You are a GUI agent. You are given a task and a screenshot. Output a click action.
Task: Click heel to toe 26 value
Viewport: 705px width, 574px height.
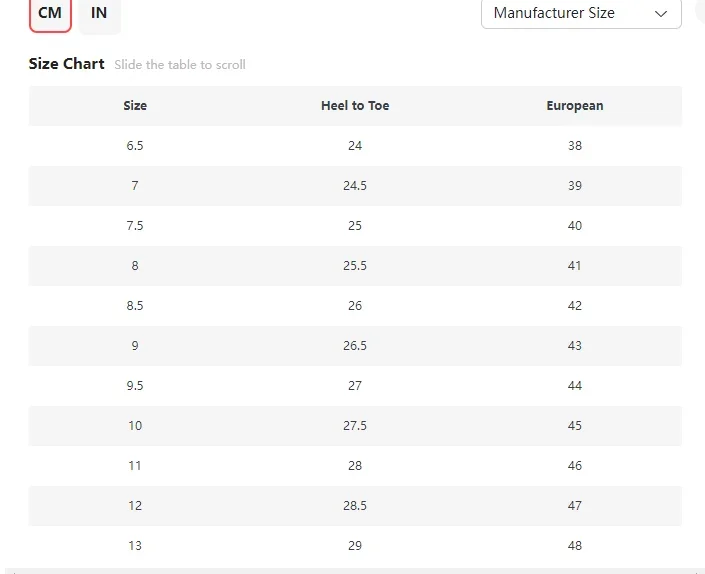pyautogui.click(x=355, y=305)
